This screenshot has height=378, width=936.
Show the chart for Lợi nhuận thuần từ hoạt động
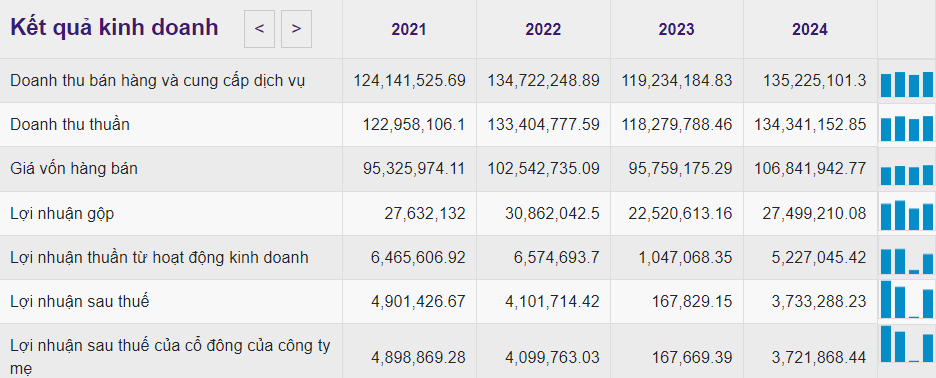(907, 260)
